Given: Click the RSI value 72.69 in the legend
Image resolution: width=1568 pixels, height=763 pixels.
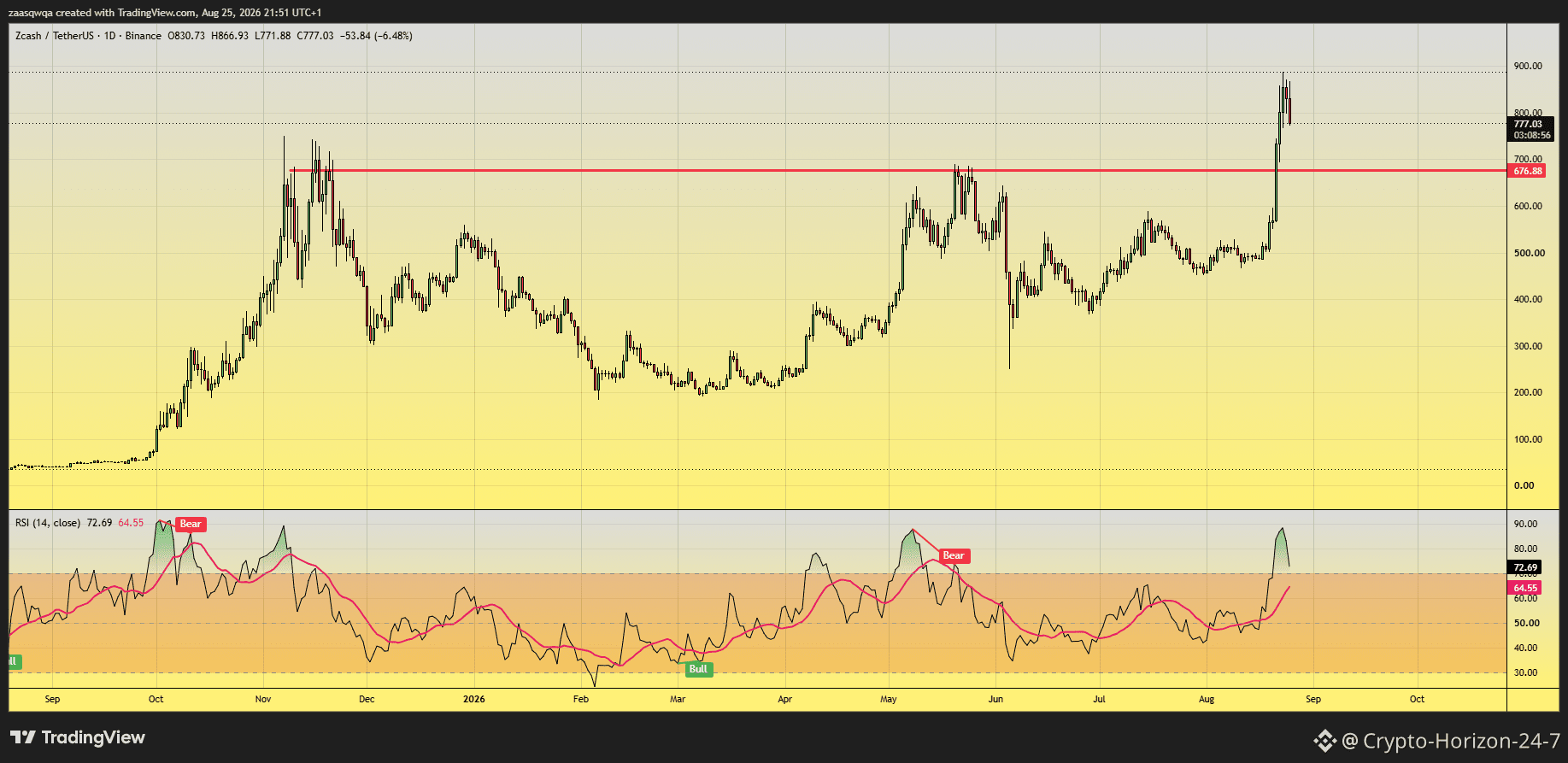Looking at the screenshot, I should [99, 523].
